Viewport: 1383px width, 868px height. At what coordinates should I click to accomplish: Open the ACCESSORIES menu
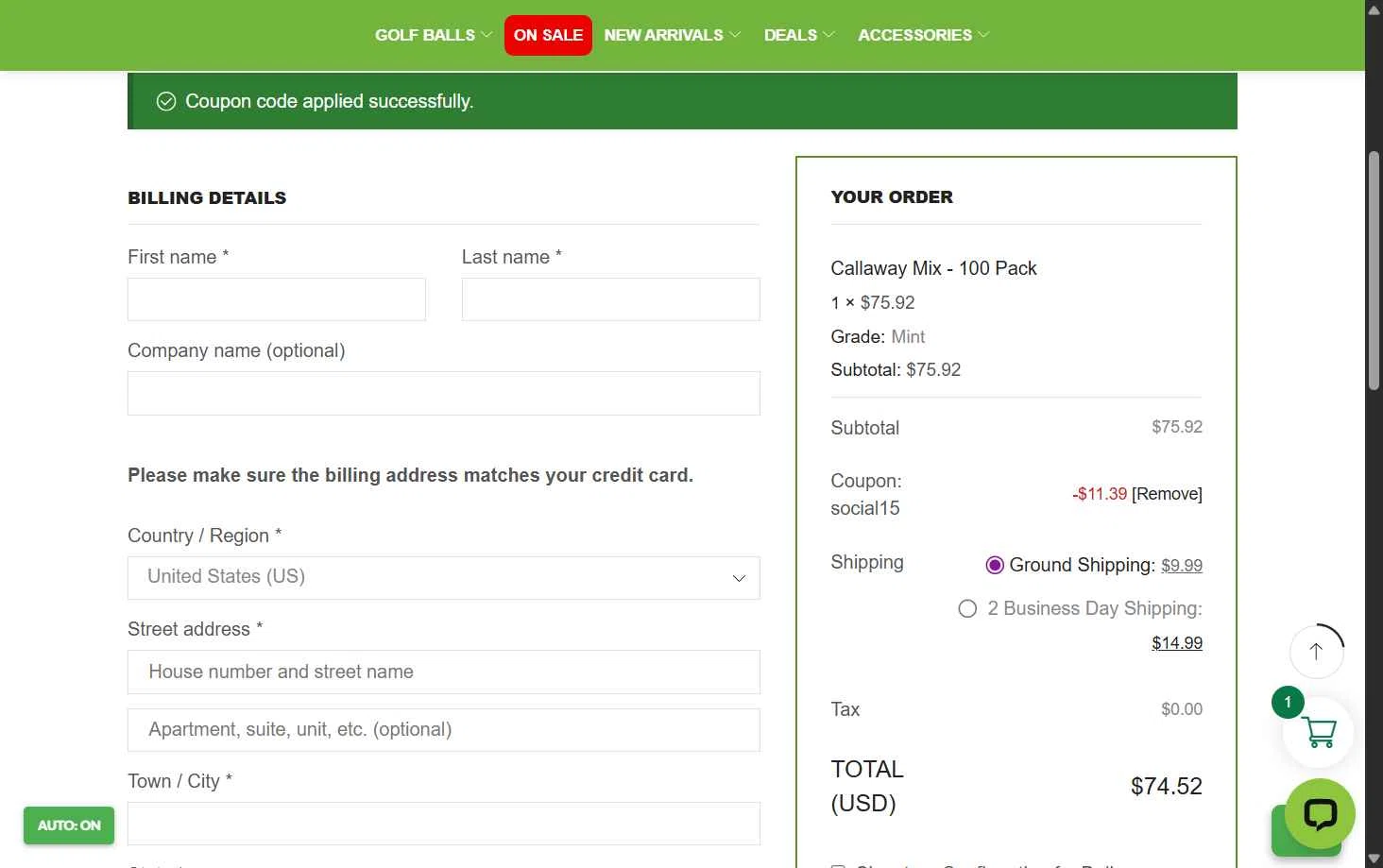[x=914, y=35]
